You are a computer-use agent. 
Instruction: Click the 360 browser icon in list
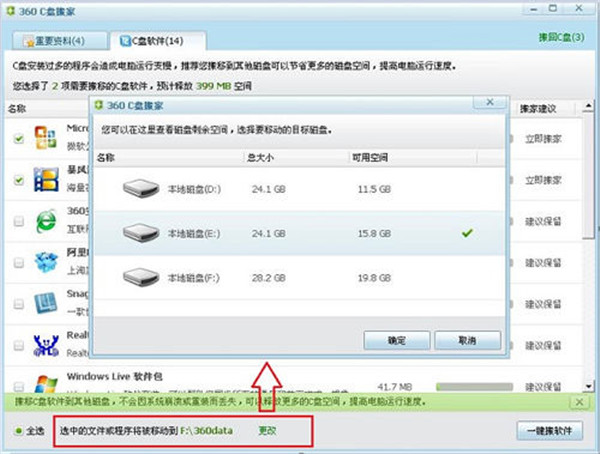pyautogui.click(x=46, y=221)
